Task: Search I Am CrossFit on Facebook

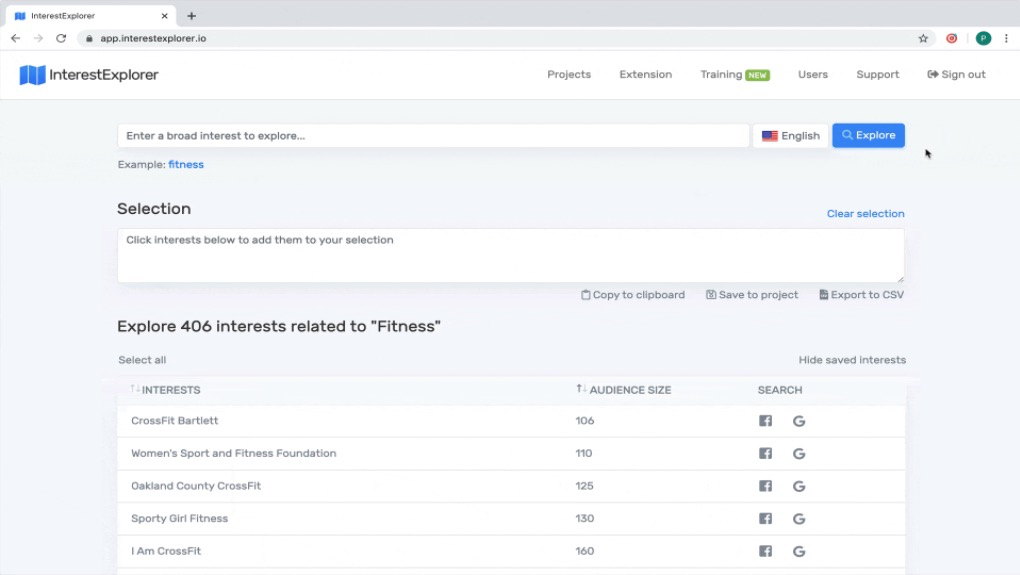Action: tap(765, 551)
